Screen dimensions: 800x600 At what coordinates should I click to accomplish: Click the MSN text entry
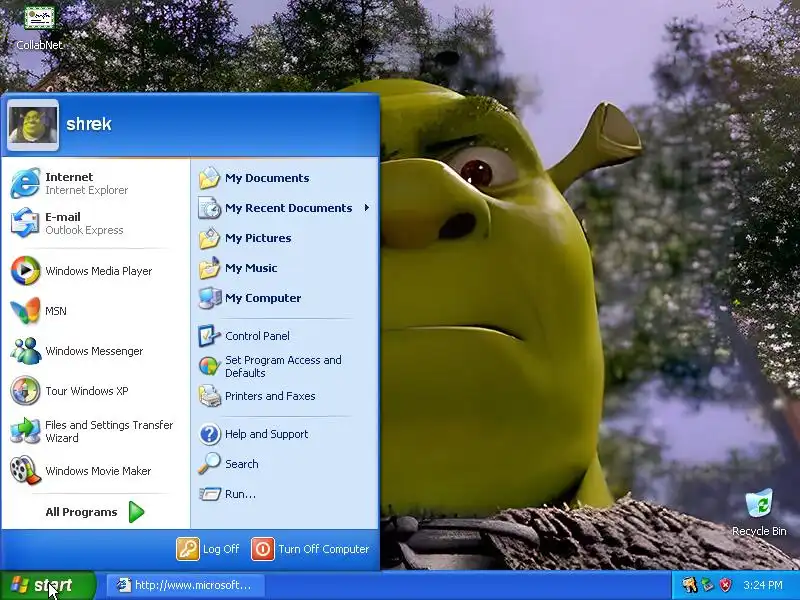pos(56,311)
